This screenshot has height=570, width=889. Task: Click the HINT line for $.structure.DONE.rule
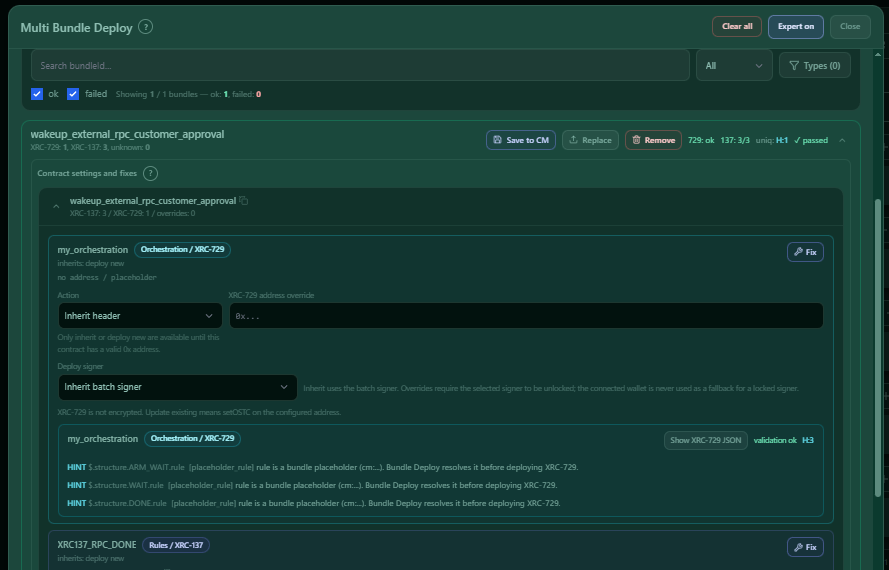pos(314,503)
